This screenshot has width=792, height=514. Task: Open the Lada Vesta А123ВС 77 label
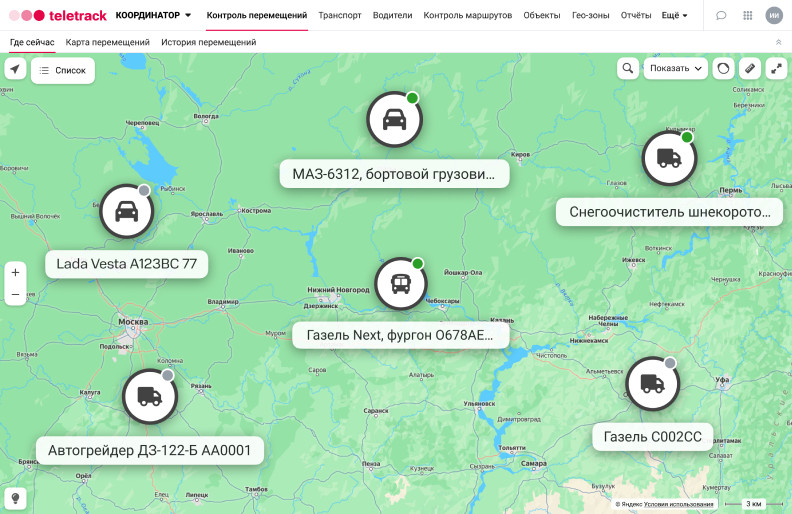coord(127,264)
